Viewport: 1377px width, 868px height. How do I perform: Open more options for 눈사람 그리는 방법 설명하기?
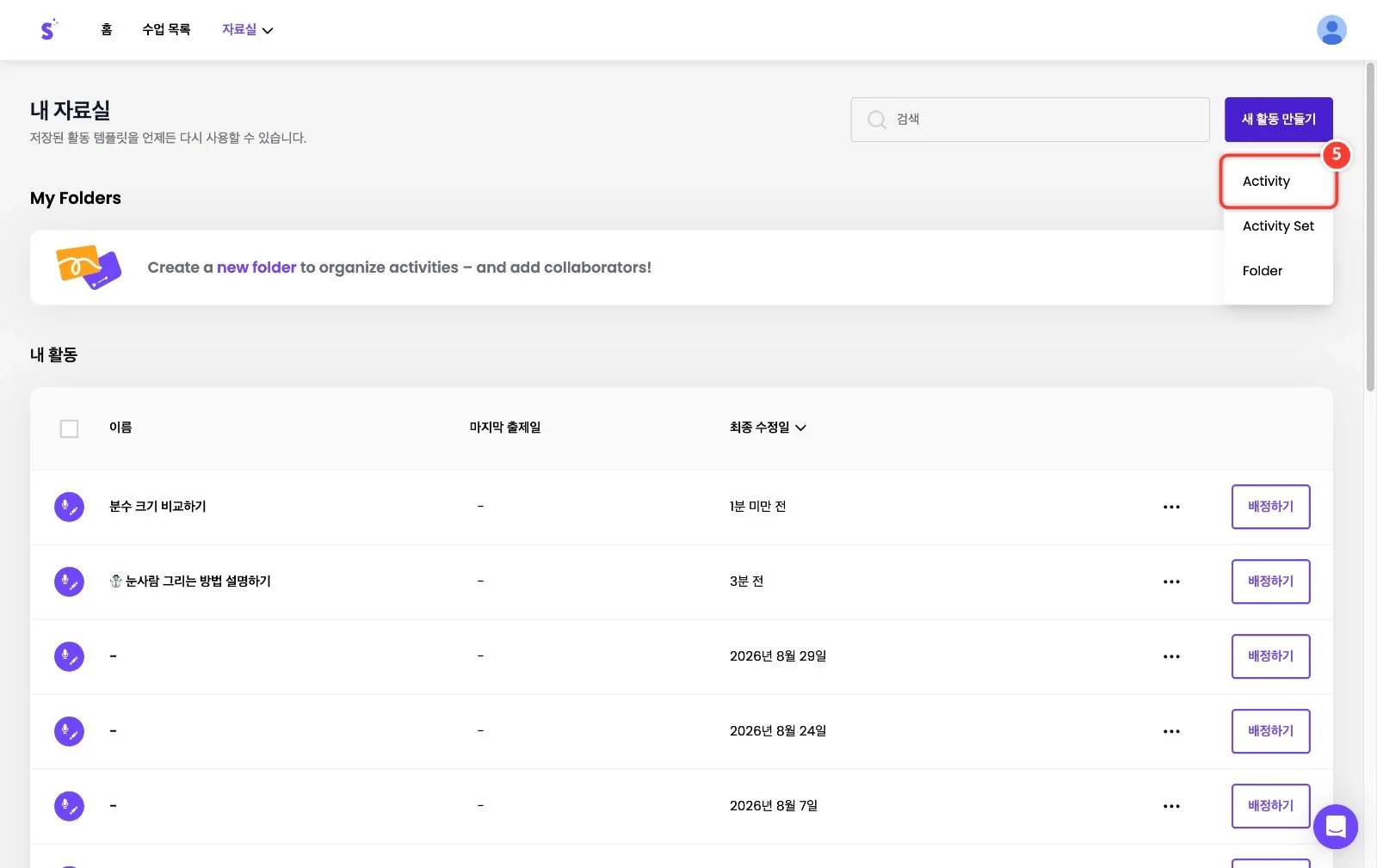[1171, 582]
